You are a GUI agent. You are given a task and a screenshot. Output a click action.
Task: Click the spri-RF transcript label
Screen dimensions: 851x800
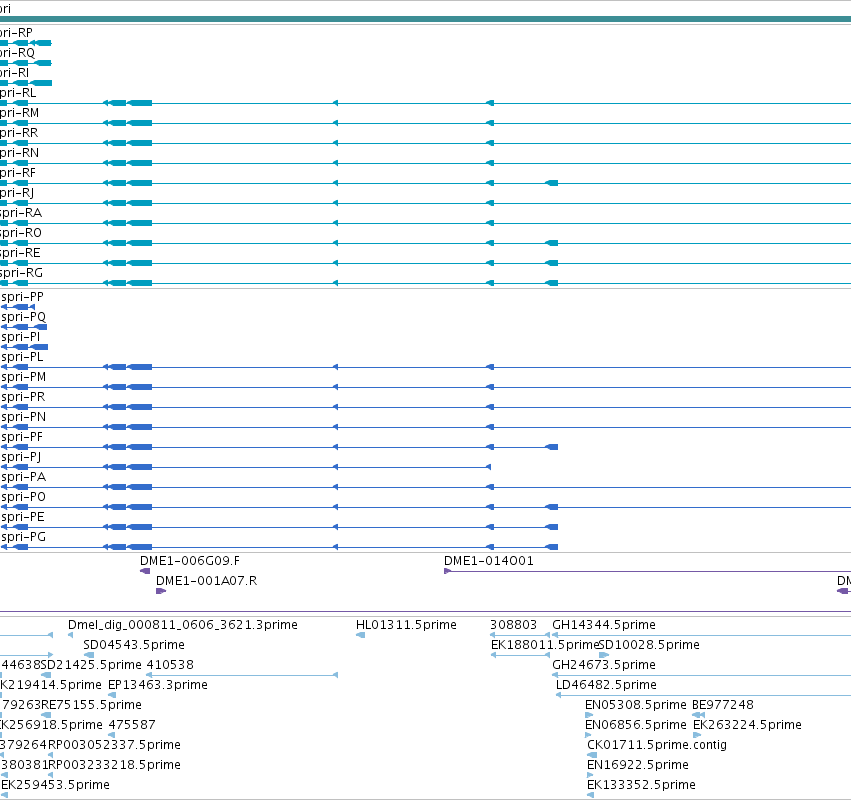click(18, 173)
